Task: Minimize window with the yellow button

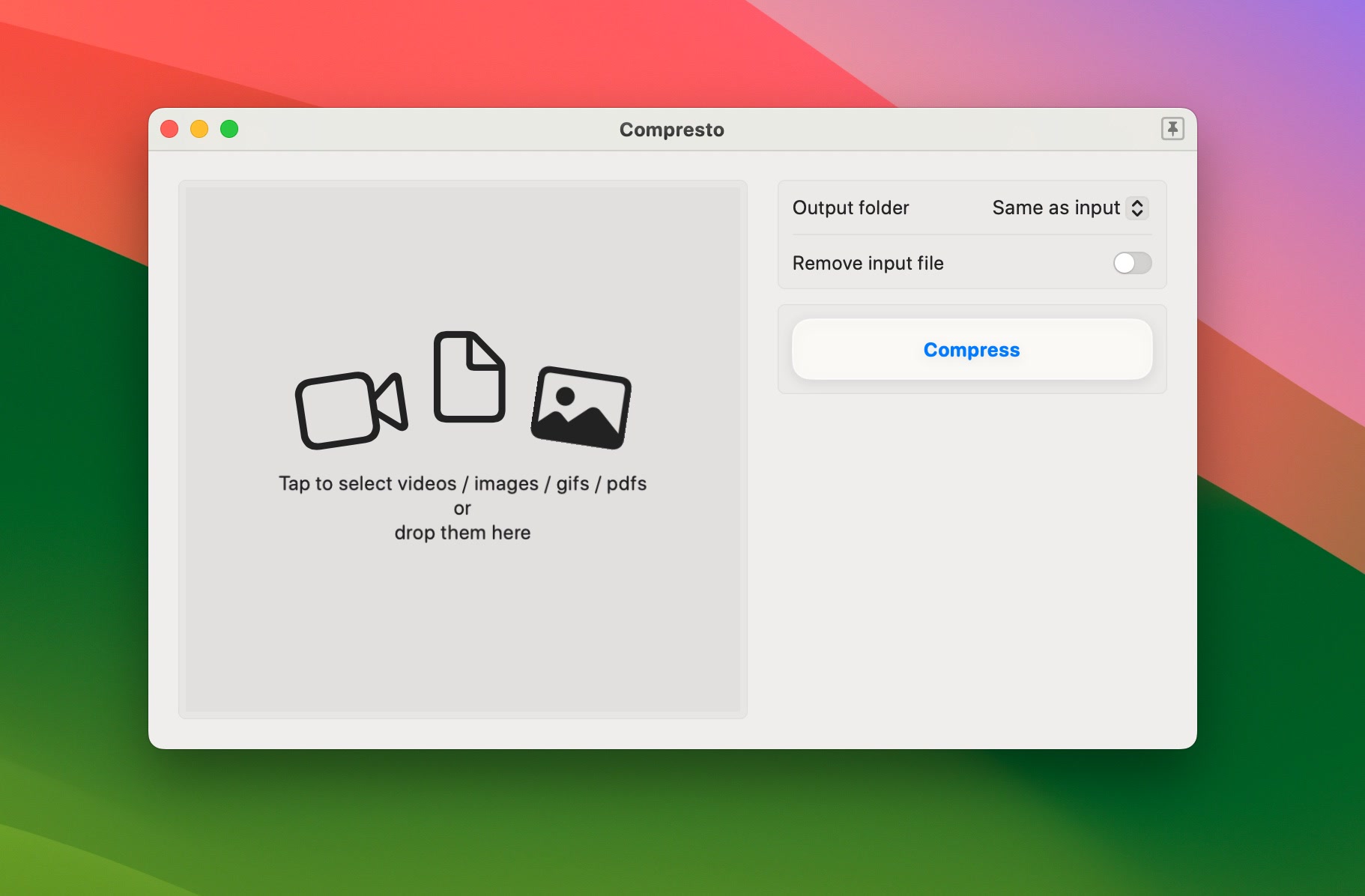Action: tap(199, 130)
